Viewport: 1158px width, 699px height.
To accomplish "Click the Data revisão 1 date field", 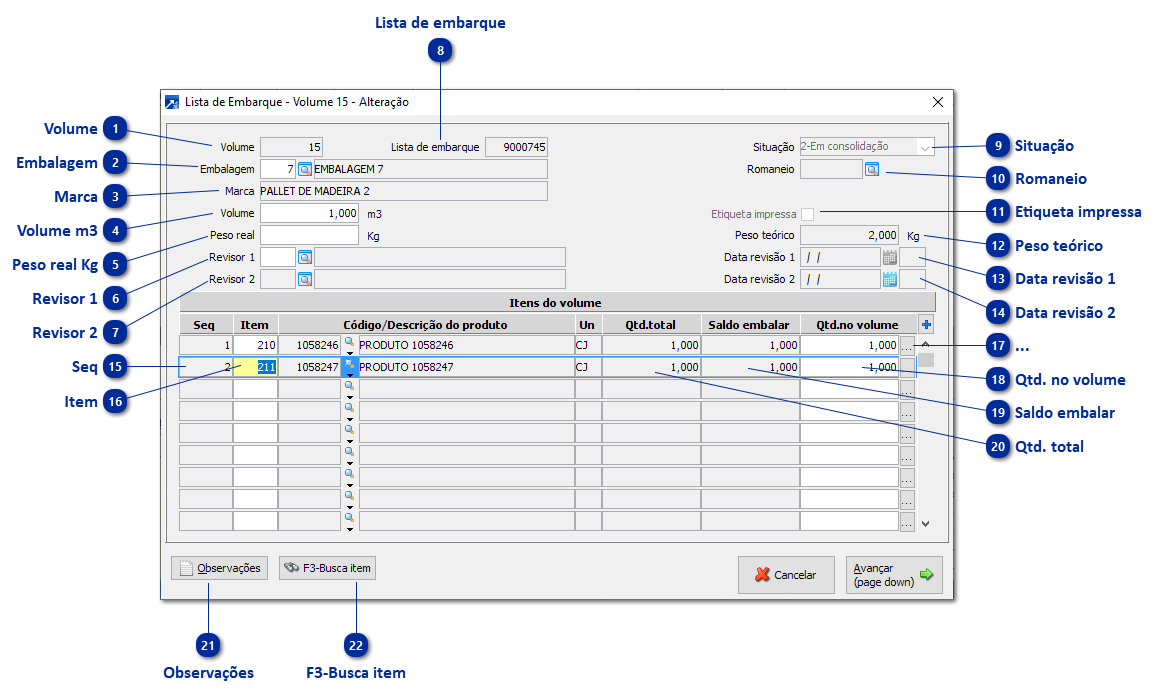I will coord(840,257).
